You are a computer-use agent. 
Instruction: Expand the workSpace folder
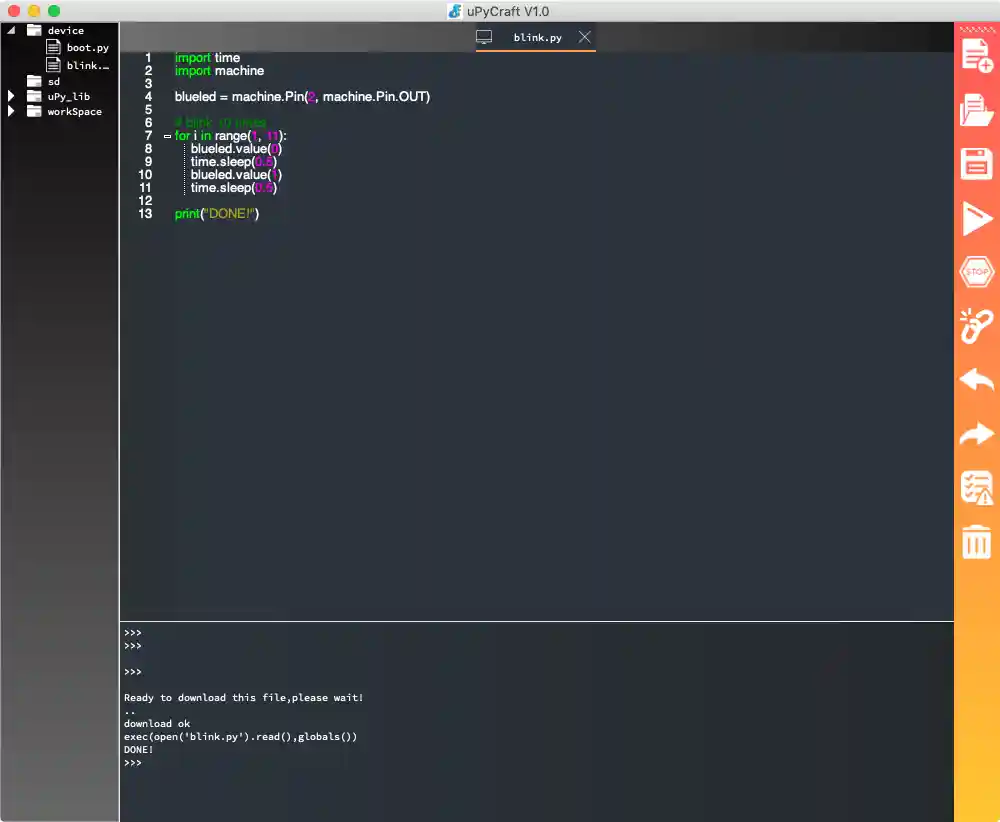12,111
